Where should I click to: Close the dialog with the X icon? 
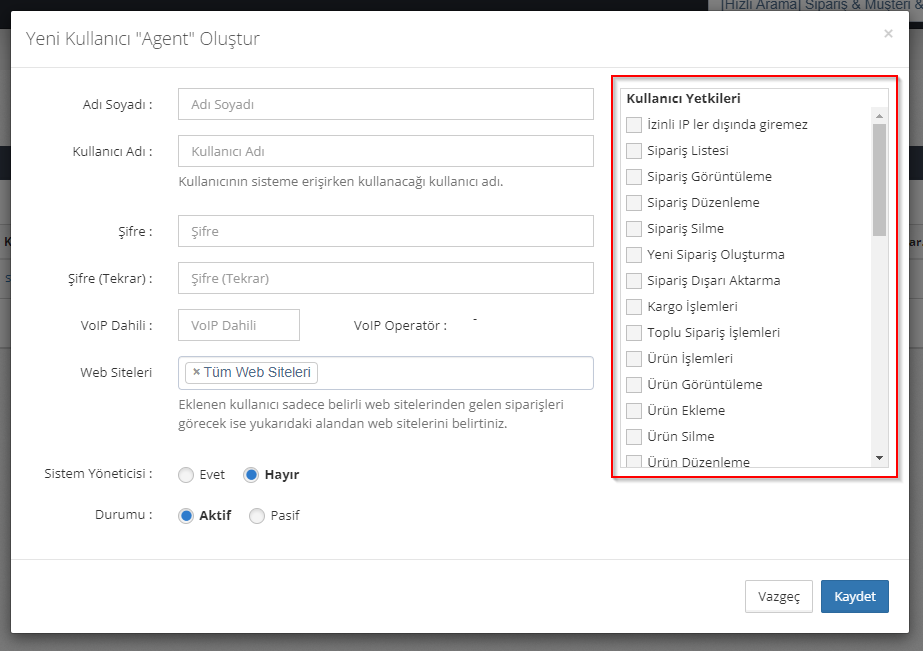888,34
